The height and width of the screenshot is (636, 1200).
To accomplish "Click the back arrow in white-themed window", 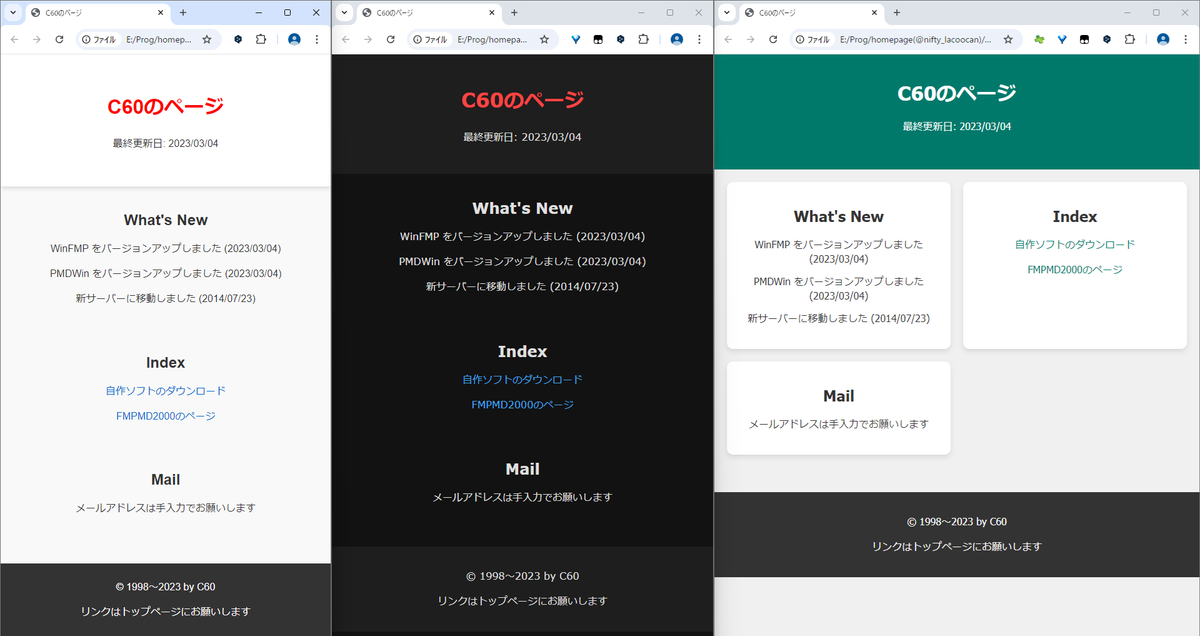I will point(14,39).
